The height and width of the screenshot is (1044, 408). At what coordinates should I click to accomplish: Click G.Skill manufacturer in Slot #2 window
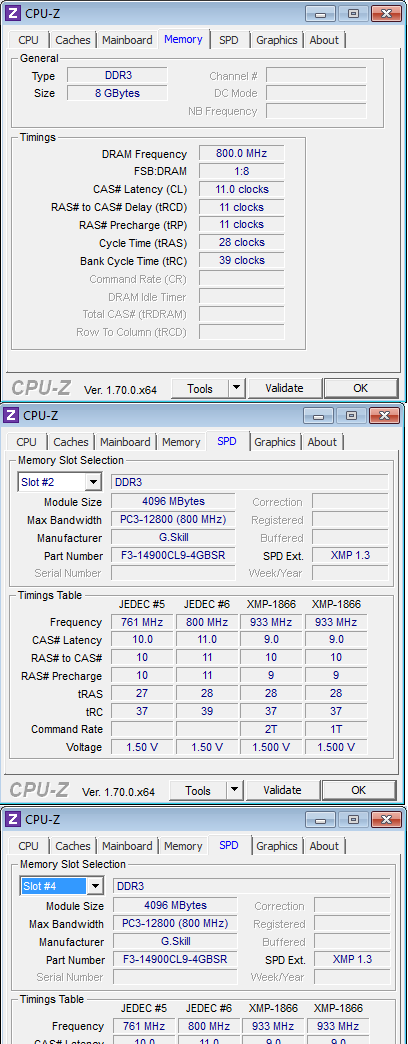click(x=173, y=537)
